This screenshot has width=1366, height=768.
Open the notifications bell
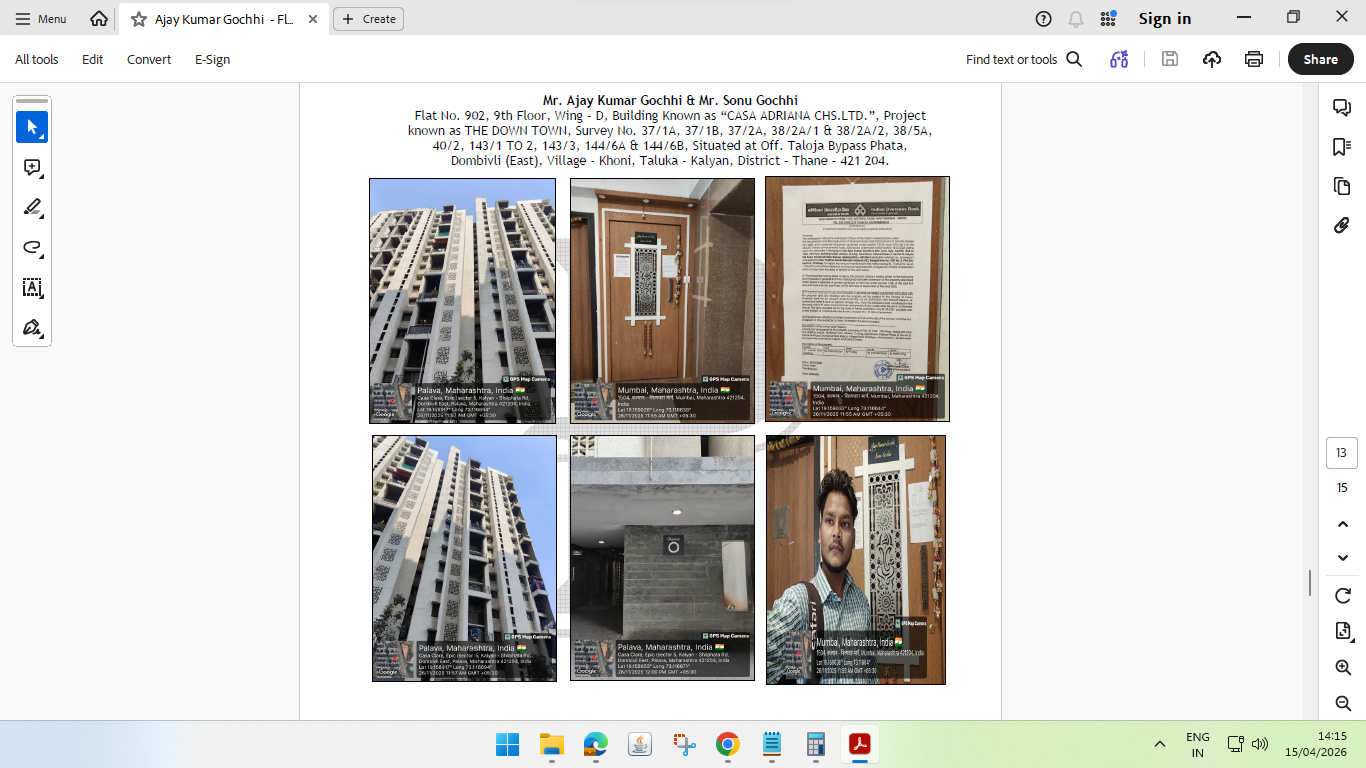click(1076, 19)
